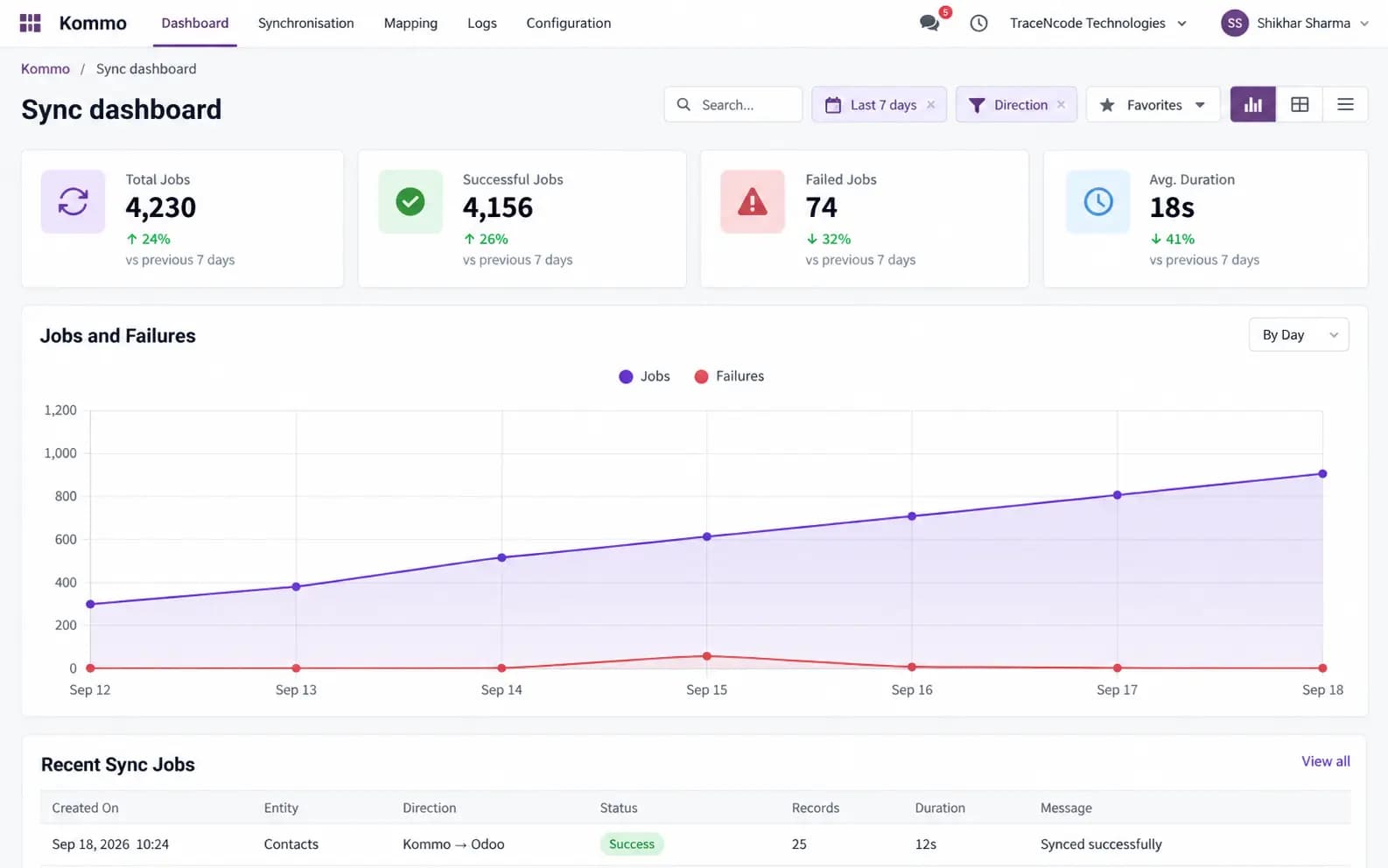
Task: Click the Failed Jobs warning icon
Action: tap(753, 201)
